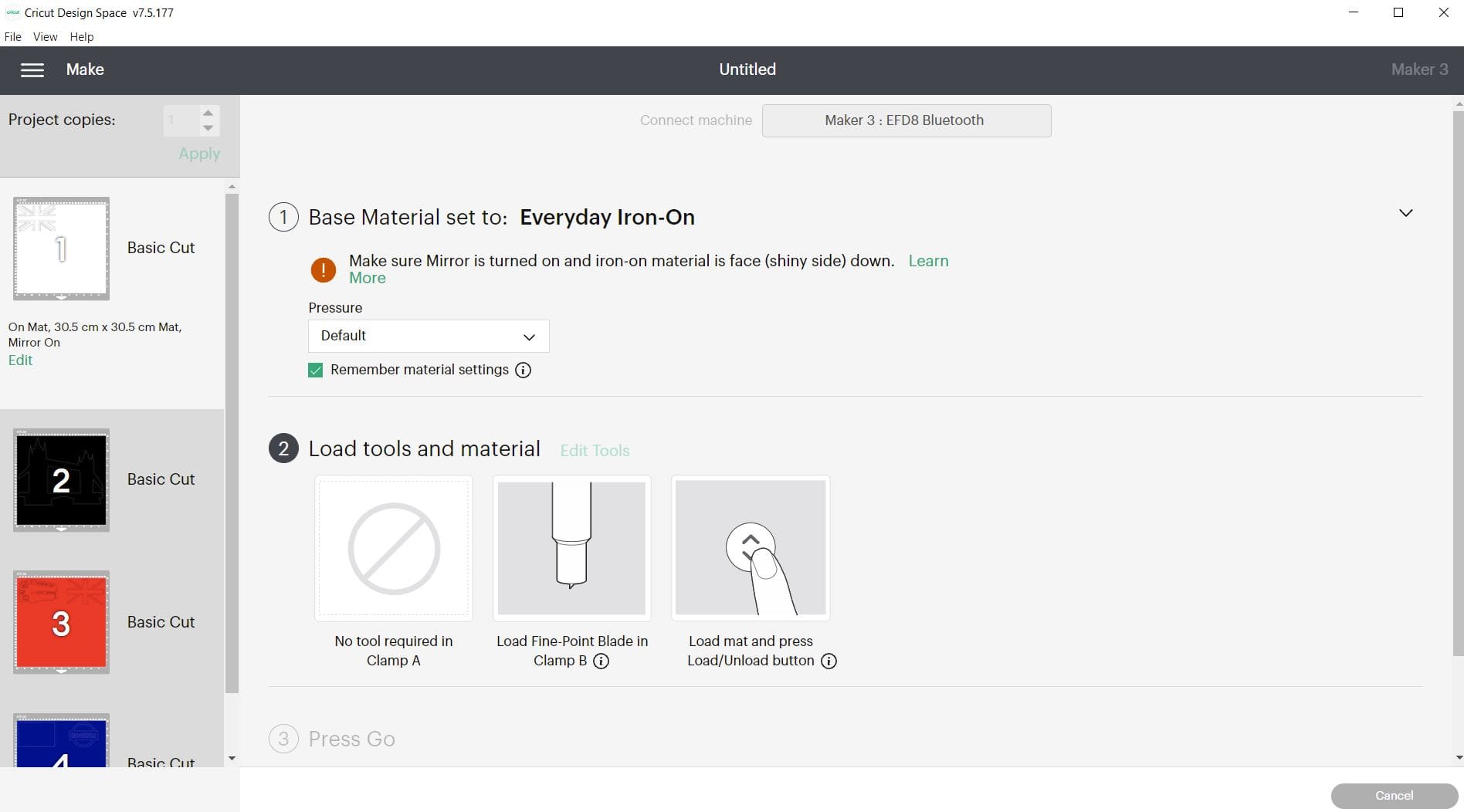Click the project copies number field
1464x812 pixels.
click(x=182, y=120)
